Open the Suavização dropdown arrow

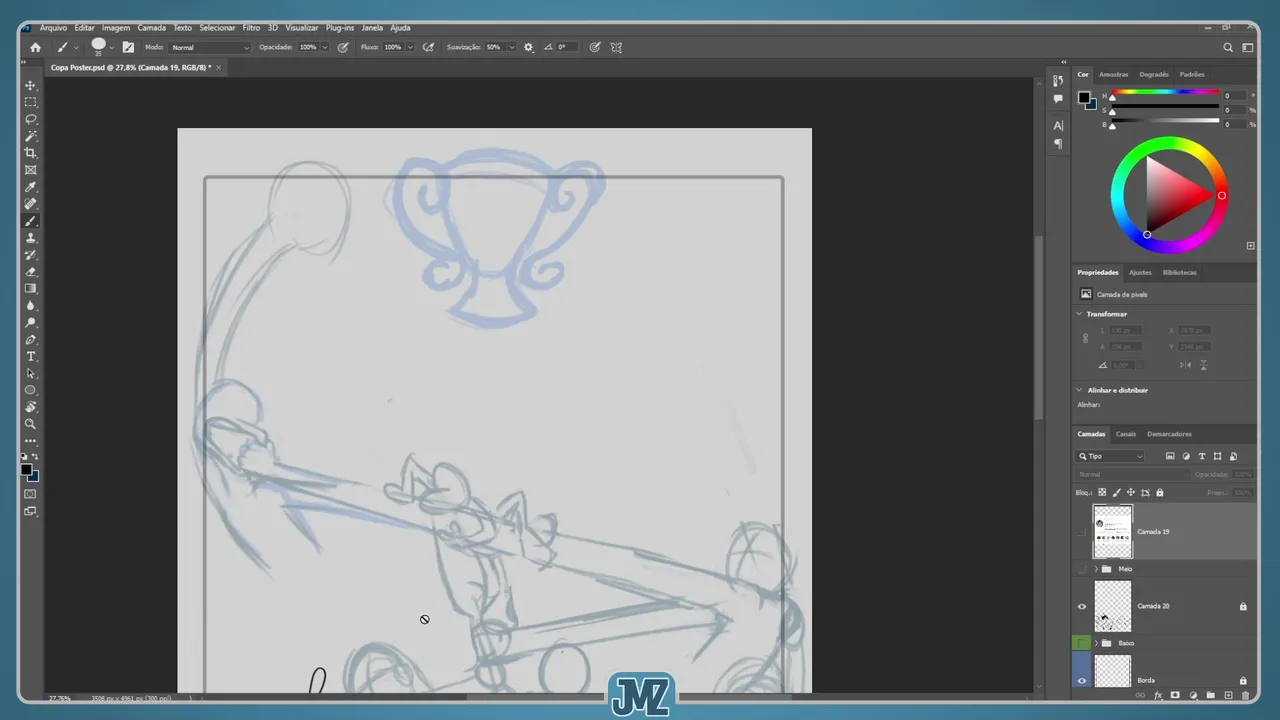[512, 47]
